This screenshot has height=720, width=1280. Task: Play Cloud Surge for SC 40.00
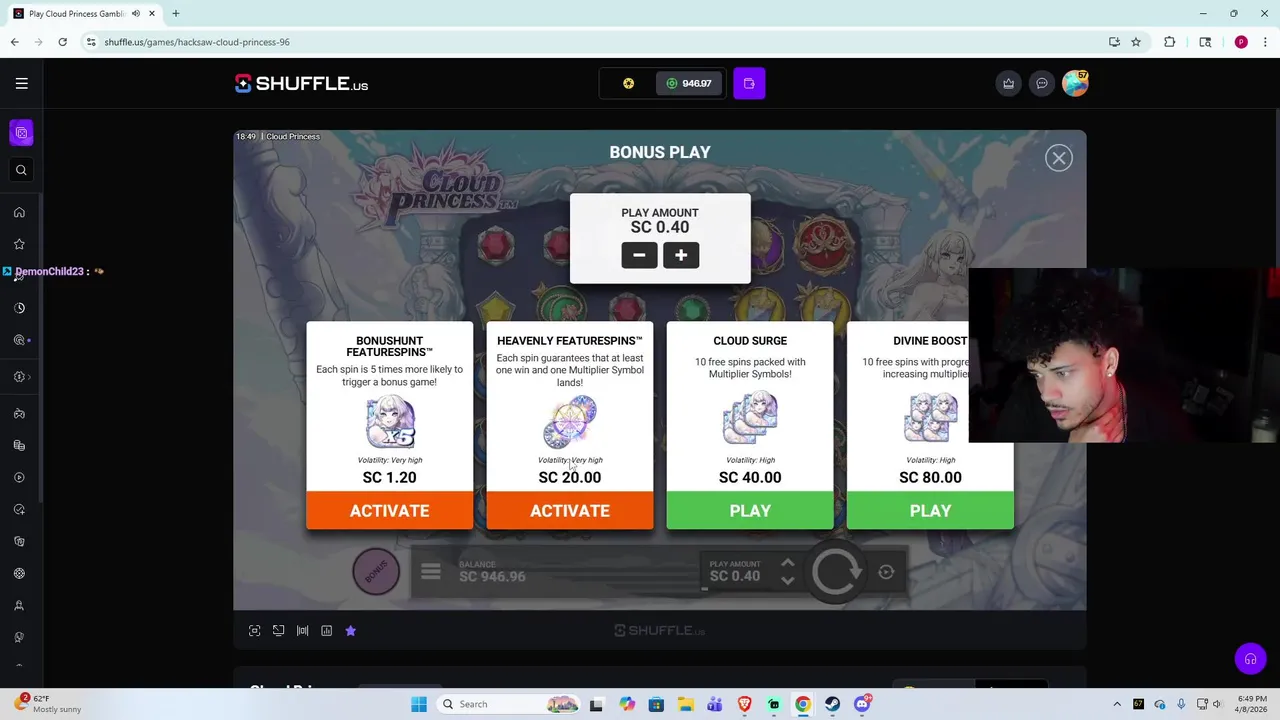click(x=750, y=510)
